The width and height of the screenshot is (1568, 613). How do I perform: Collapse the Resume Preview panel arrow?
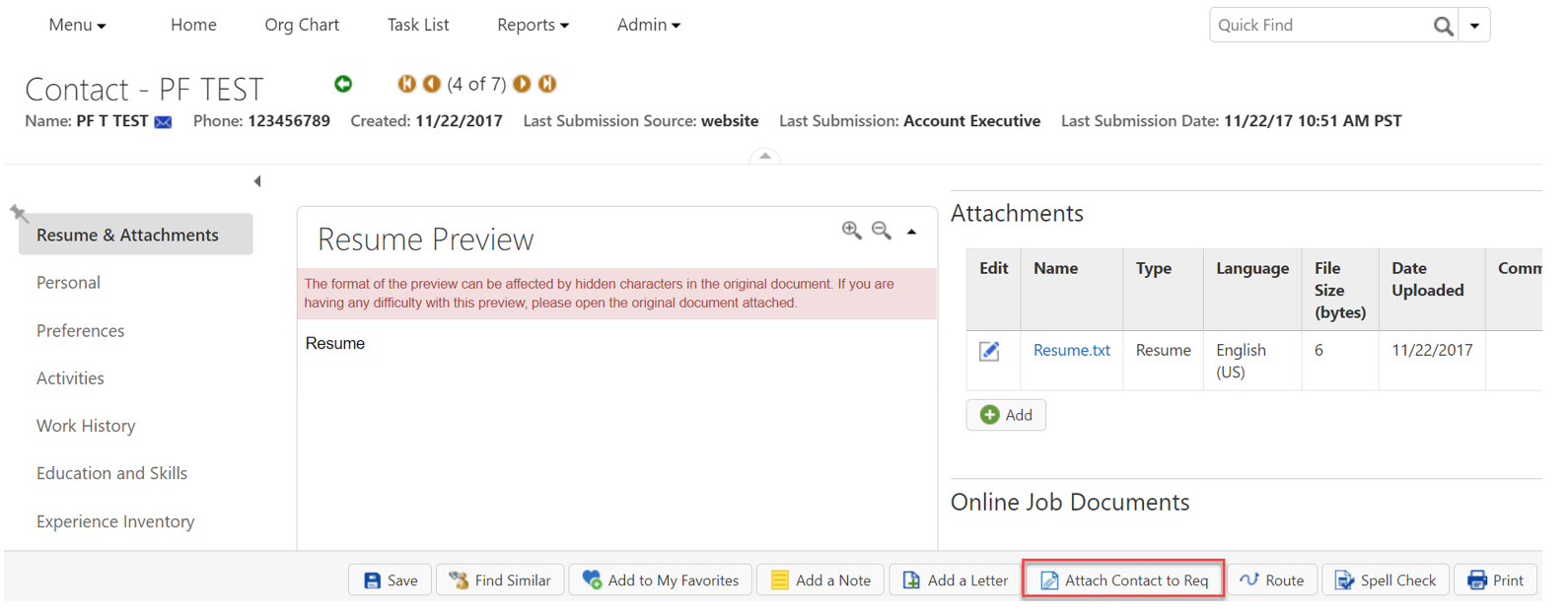pos(912,232)
